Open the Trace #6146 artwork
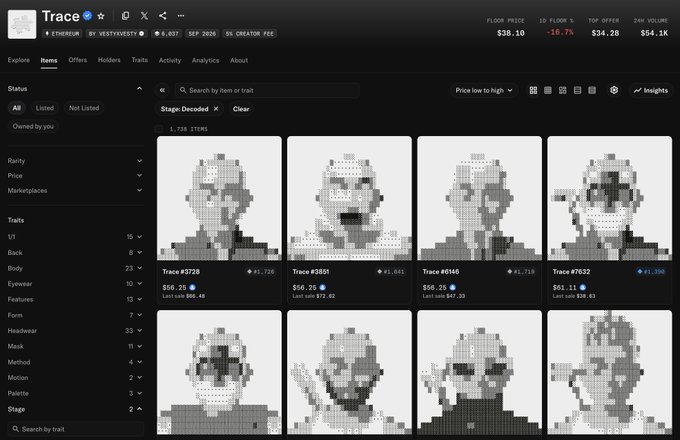Image resolution: width=680 pixels, height=440 pixels. (x=479, y=198)
